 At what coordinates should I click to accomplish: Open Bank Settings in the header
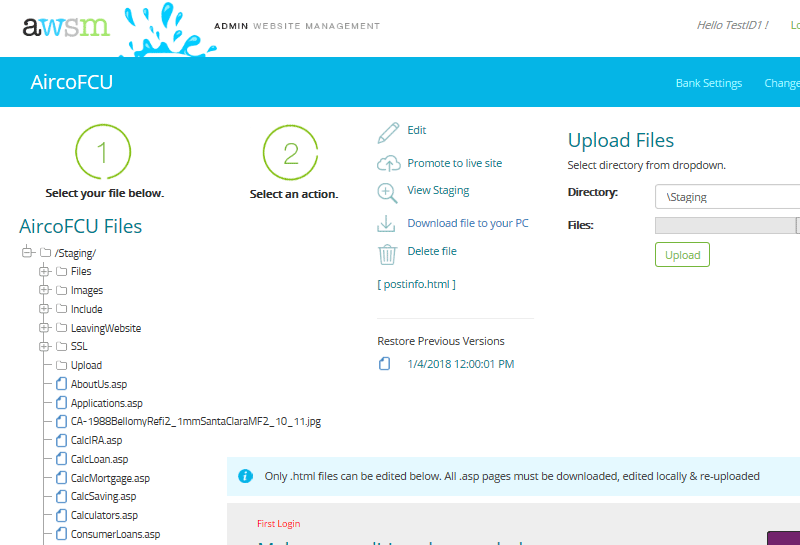[x=708, y=83]
